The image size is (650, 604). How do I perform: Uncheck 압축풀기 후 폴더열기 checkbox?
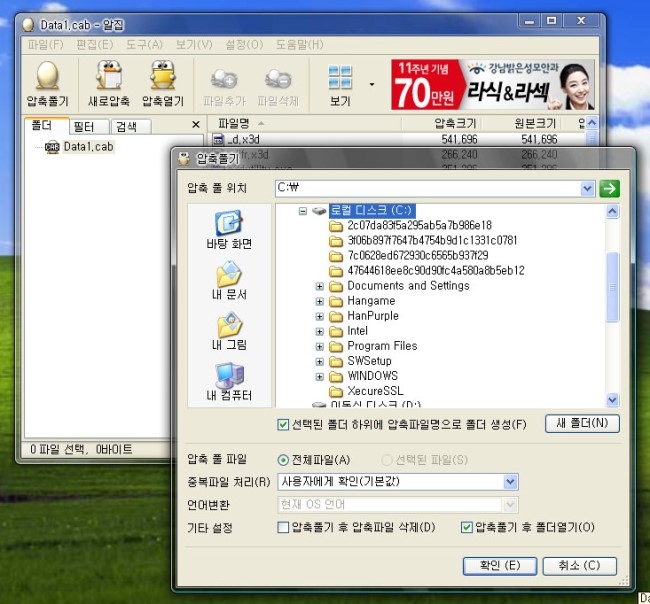[x=466, y=527]
